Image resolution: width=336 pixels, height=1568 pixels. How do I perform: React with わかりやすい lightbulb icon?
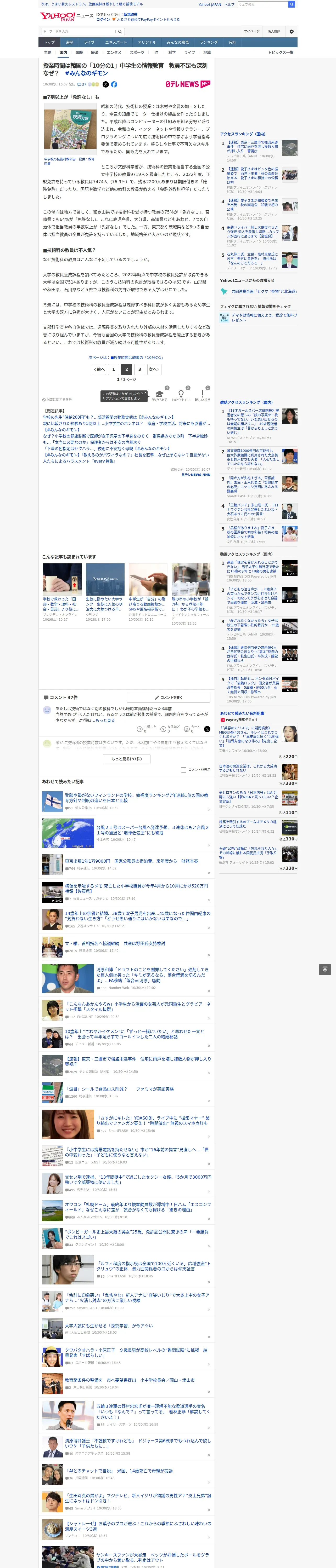(x=181, y=394)
